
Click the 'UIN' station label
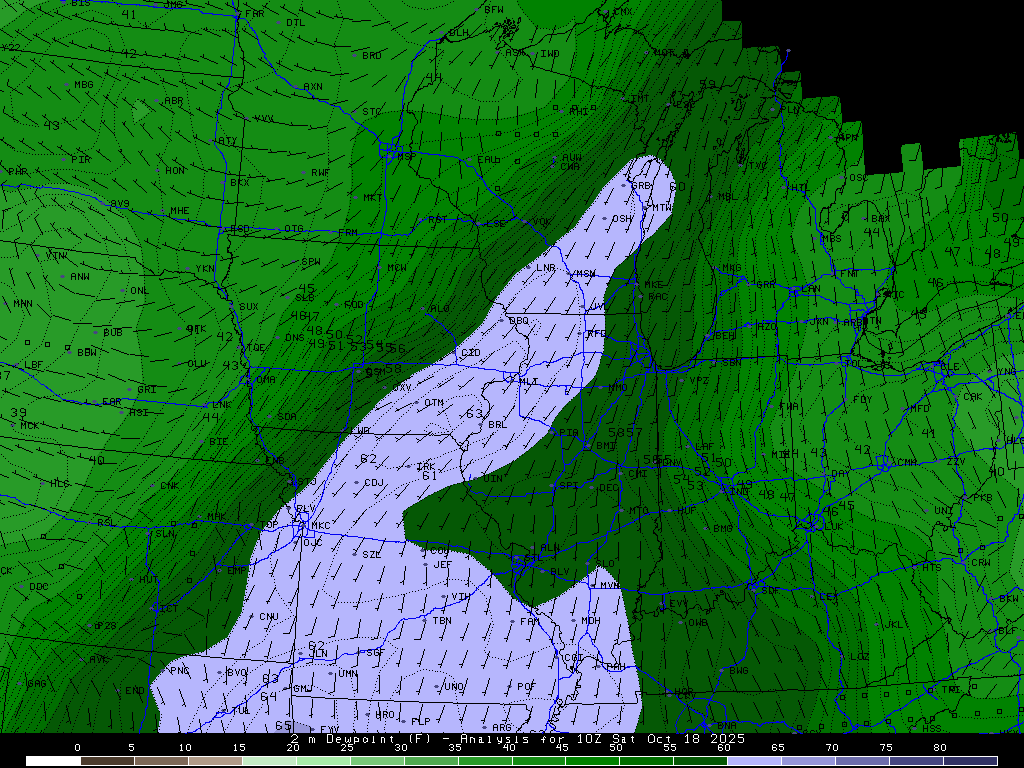click(x=493, y=479)
